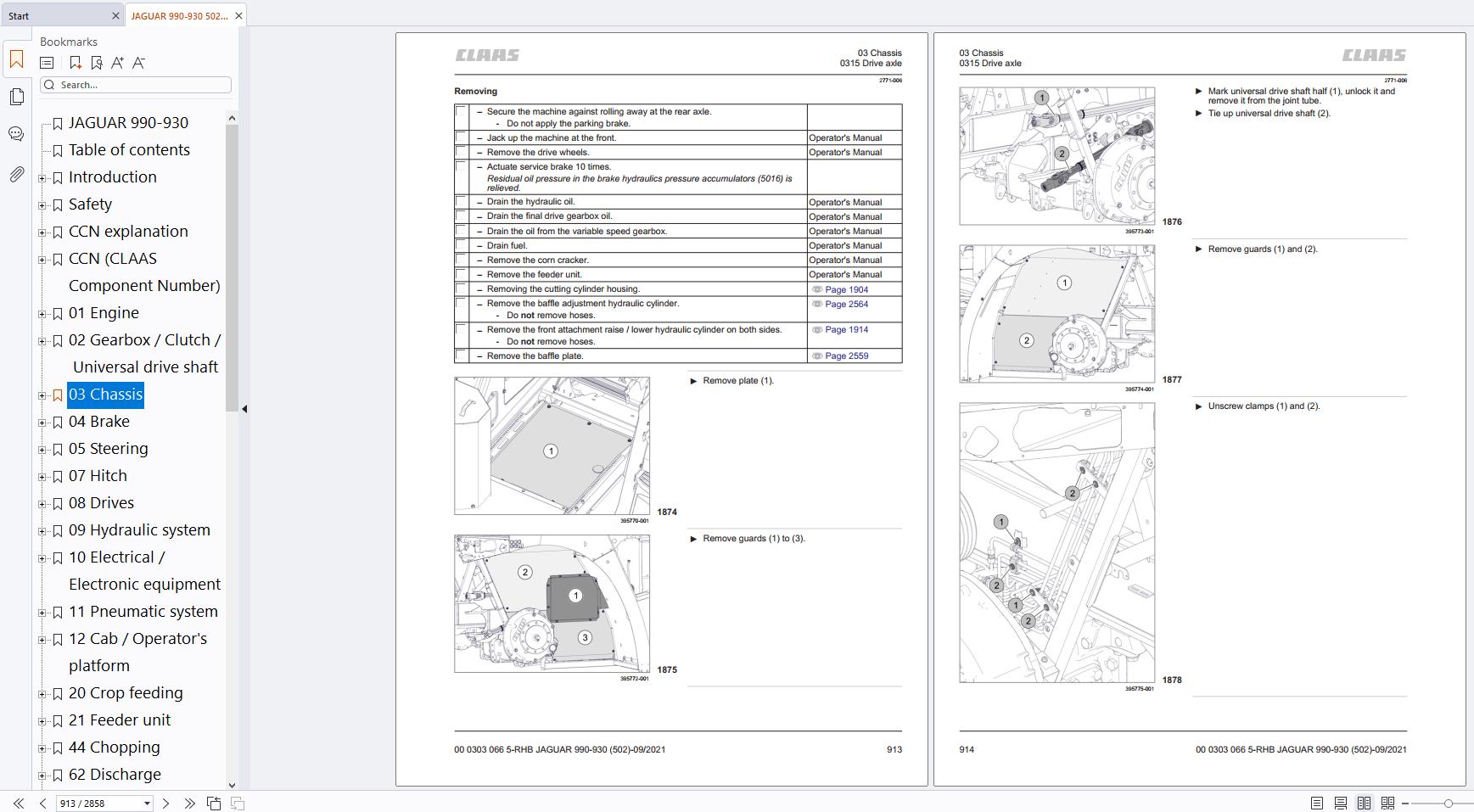Select the 05 Steering bookmark
The height and width of the screenshot is (812, 1474).
108,449
